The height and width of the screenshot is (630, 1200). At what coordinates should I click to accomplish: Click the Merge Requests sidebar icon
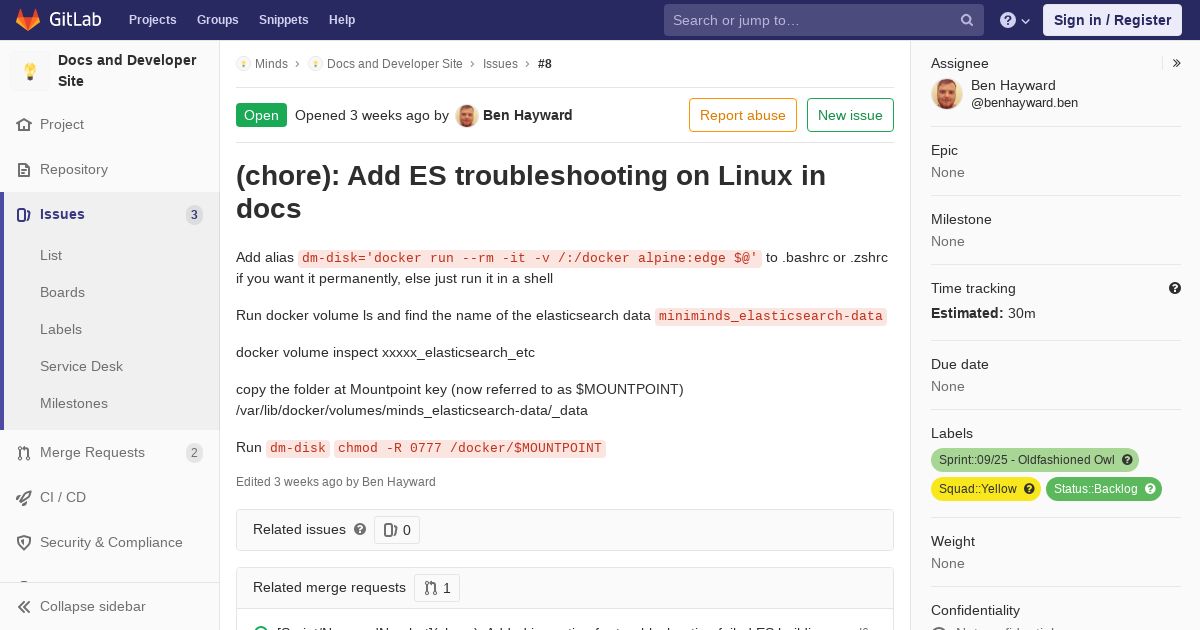click(24, 453)
